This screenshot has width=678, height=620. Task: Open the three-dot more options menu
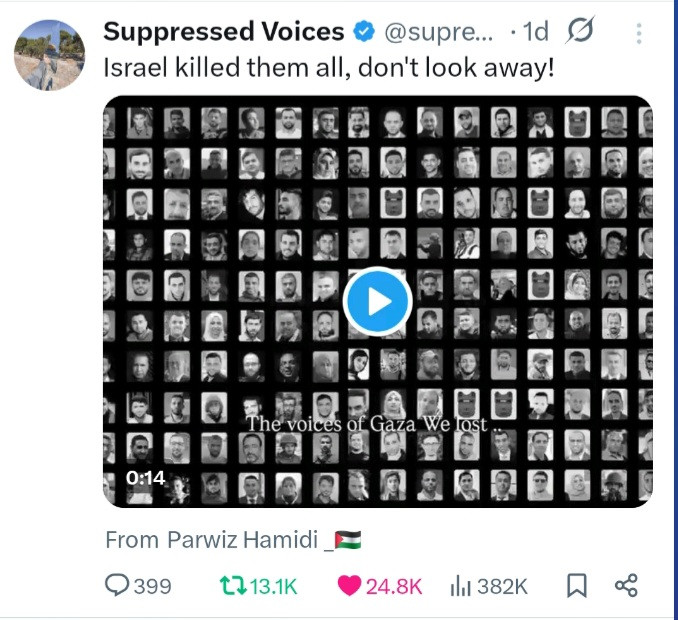pyautogui.click(x=639, y=33)
